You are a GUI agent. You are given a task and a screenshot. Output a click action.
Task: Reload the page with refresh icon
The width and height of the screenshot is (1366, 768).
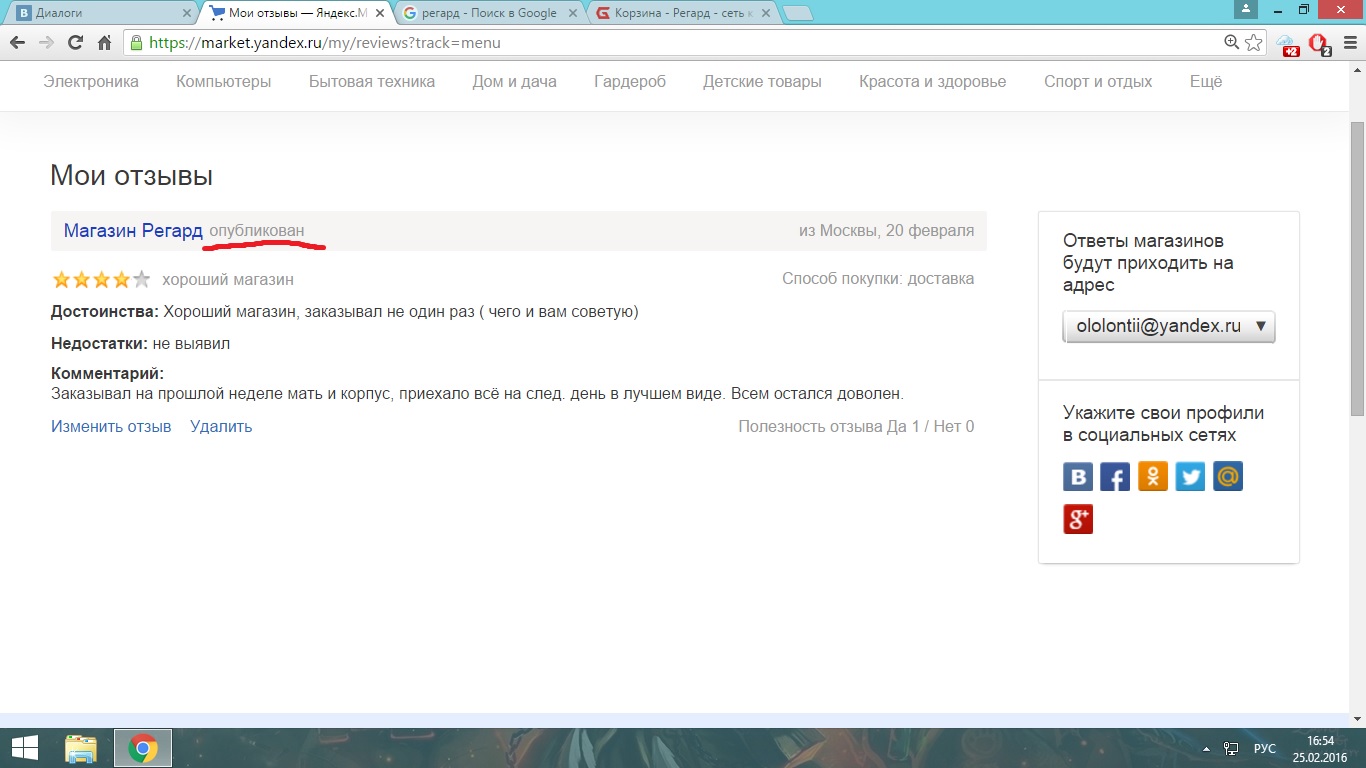click(x=75, y=43)
